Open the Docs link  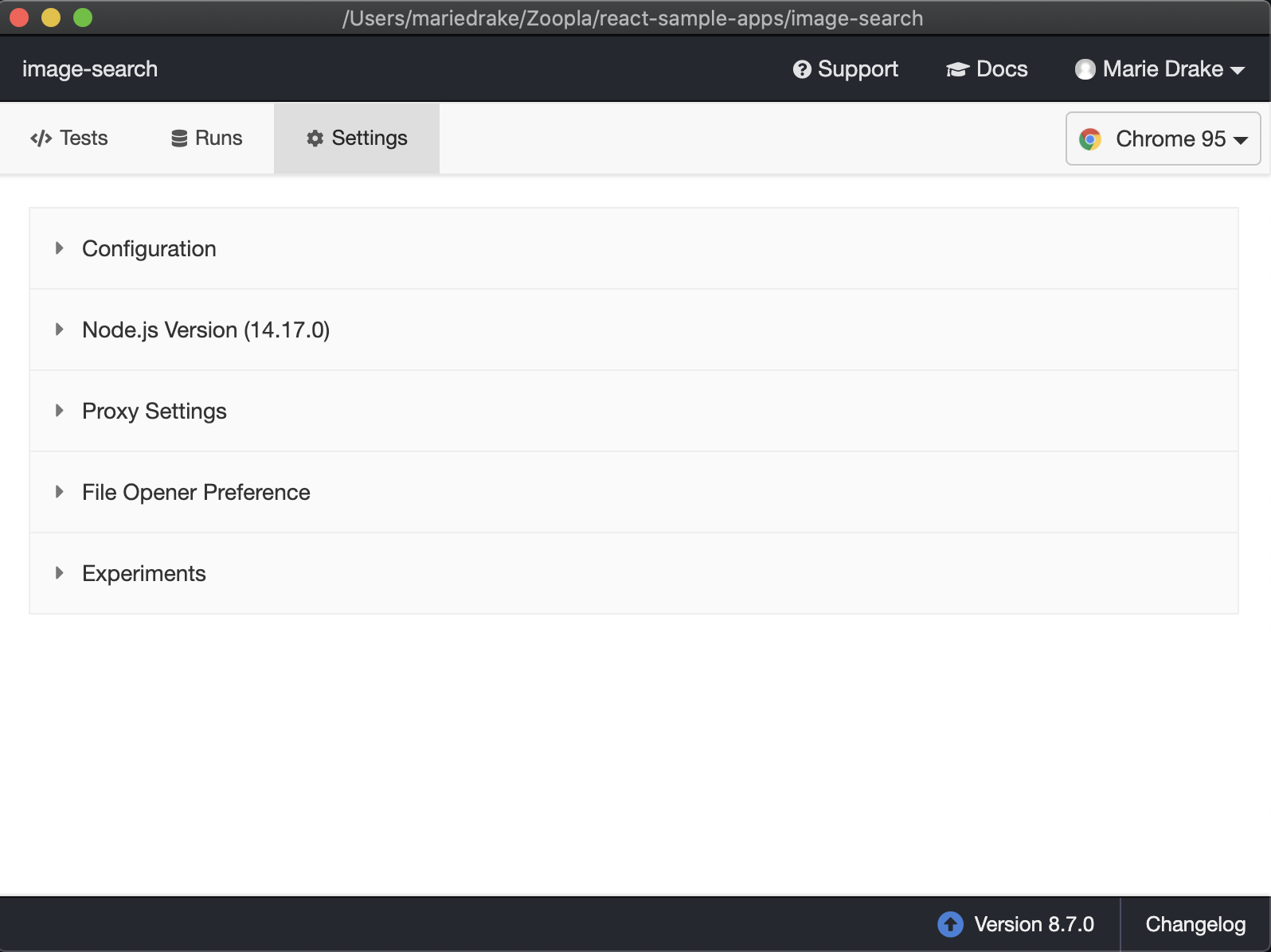(987, 69)
